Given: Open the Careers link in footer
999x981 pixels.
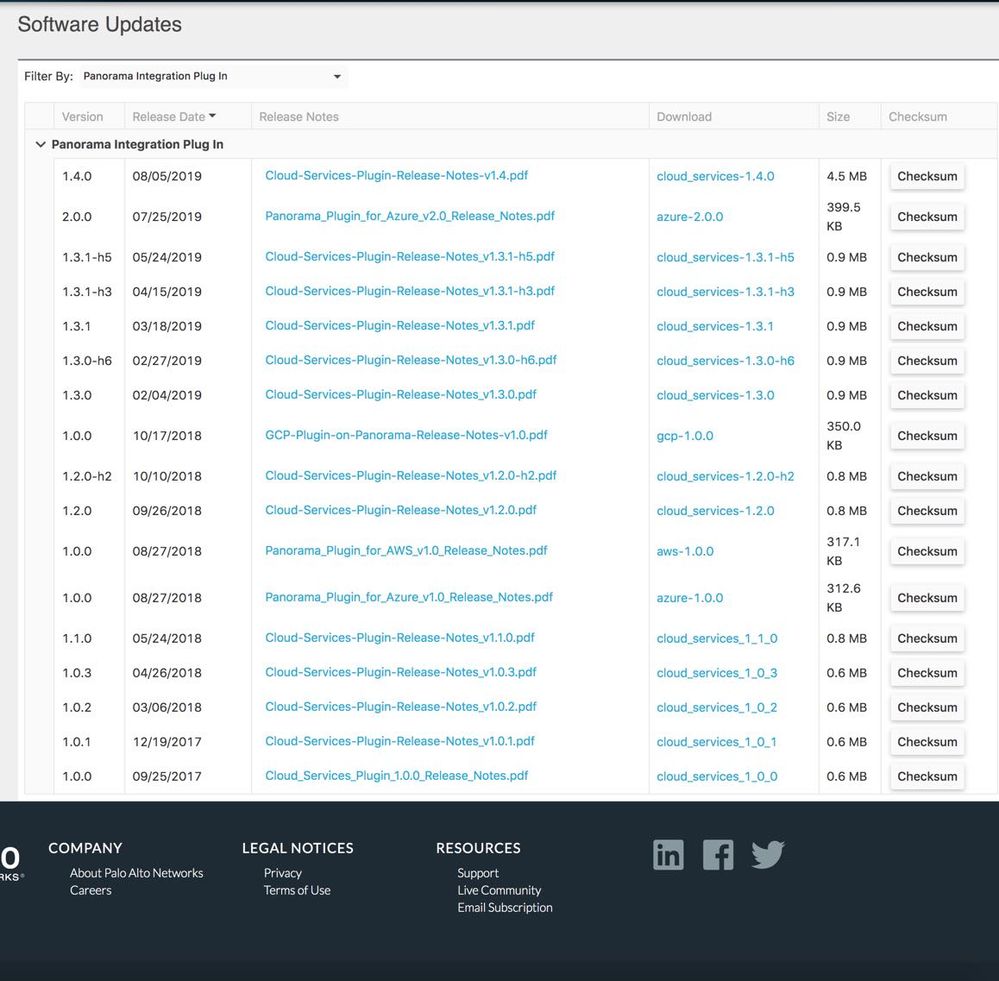Looking at the screenshot, I should click(x=91, y=890).
